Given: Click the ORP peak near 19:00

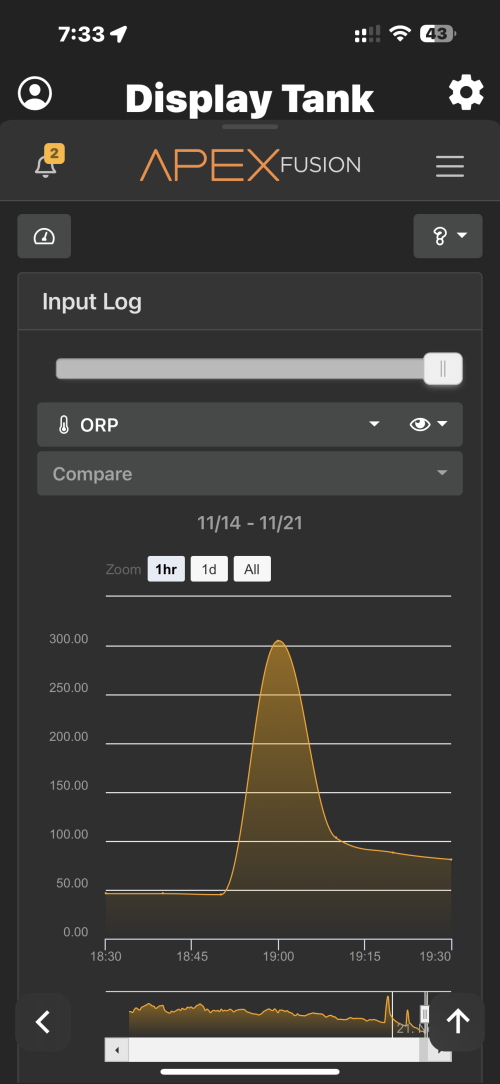Looking at the screenshot, I should click(278, 642).
